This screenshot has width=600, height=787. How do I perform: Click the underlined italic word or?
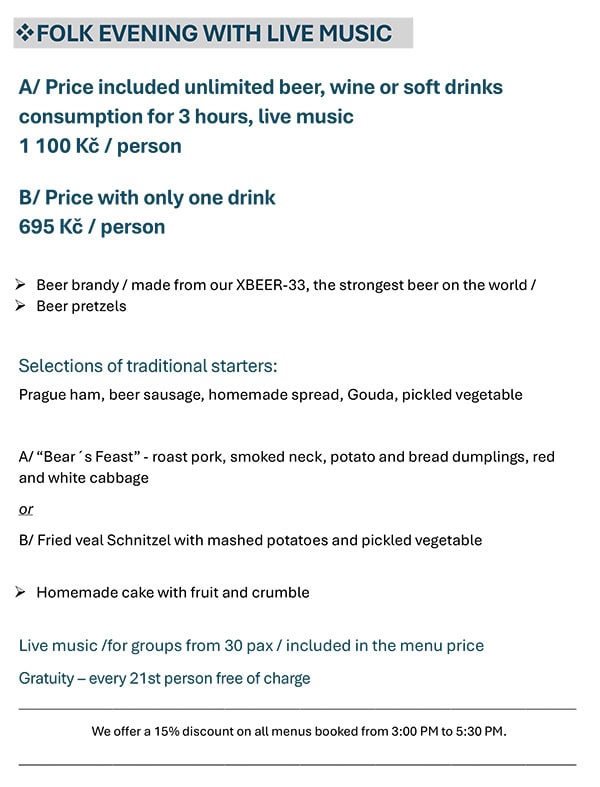[26, 509]
